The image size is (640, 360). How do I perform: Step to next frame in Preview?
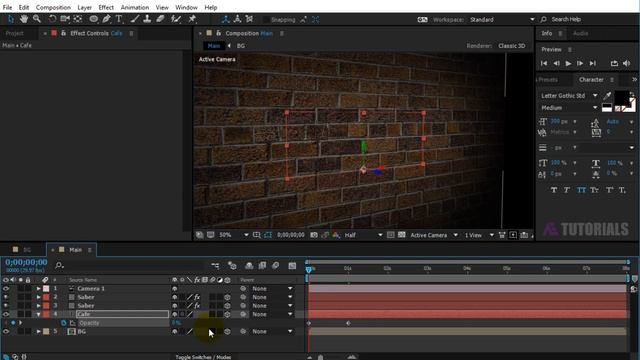580,63
